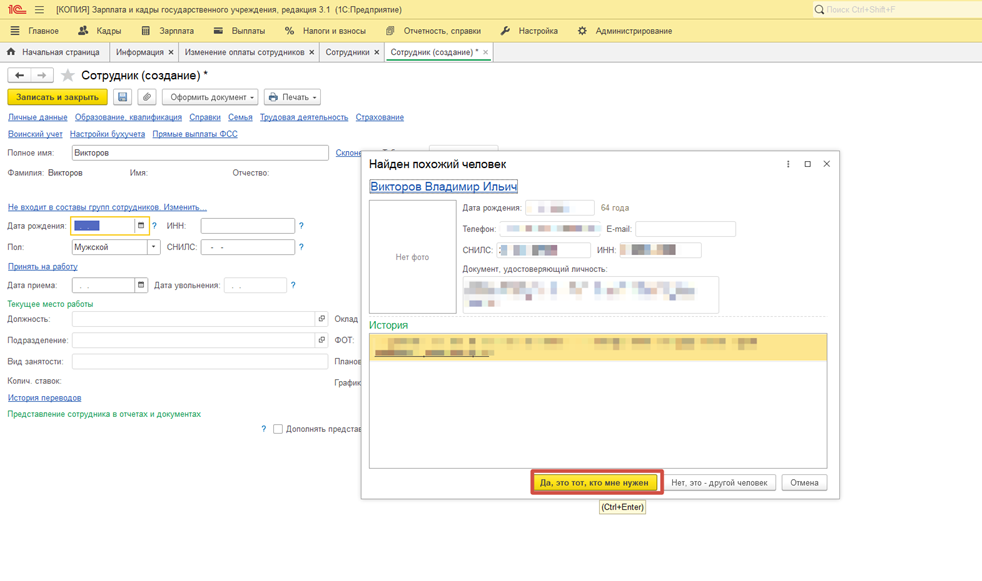This screenshot has height=581, width=982.
Task: Close the Сотрудник (создание) tab
Action: point(485,53)
